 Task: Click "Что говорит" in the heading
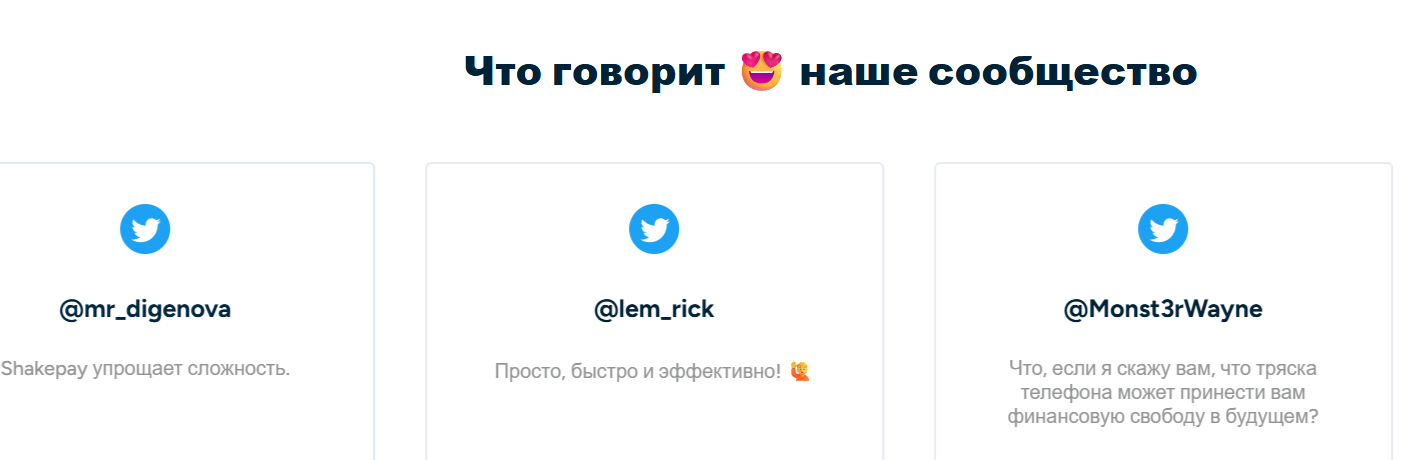coord(596,72)
